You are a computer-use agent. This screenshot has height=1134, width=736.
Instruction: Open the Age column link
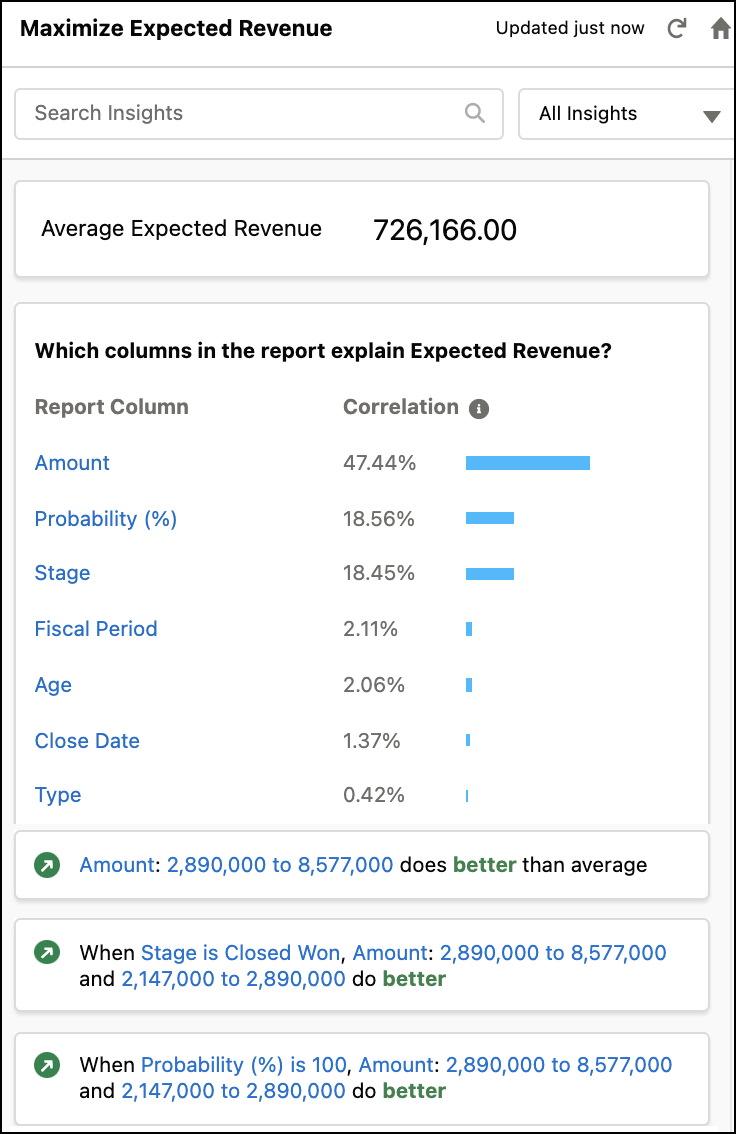(53, 685)
